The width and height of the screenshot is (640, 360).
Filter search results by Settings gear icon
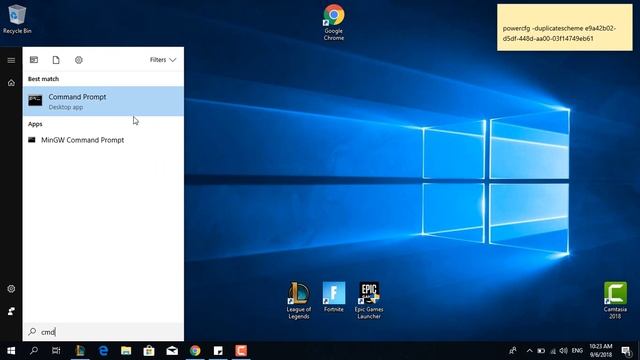(x=79, y=60)
